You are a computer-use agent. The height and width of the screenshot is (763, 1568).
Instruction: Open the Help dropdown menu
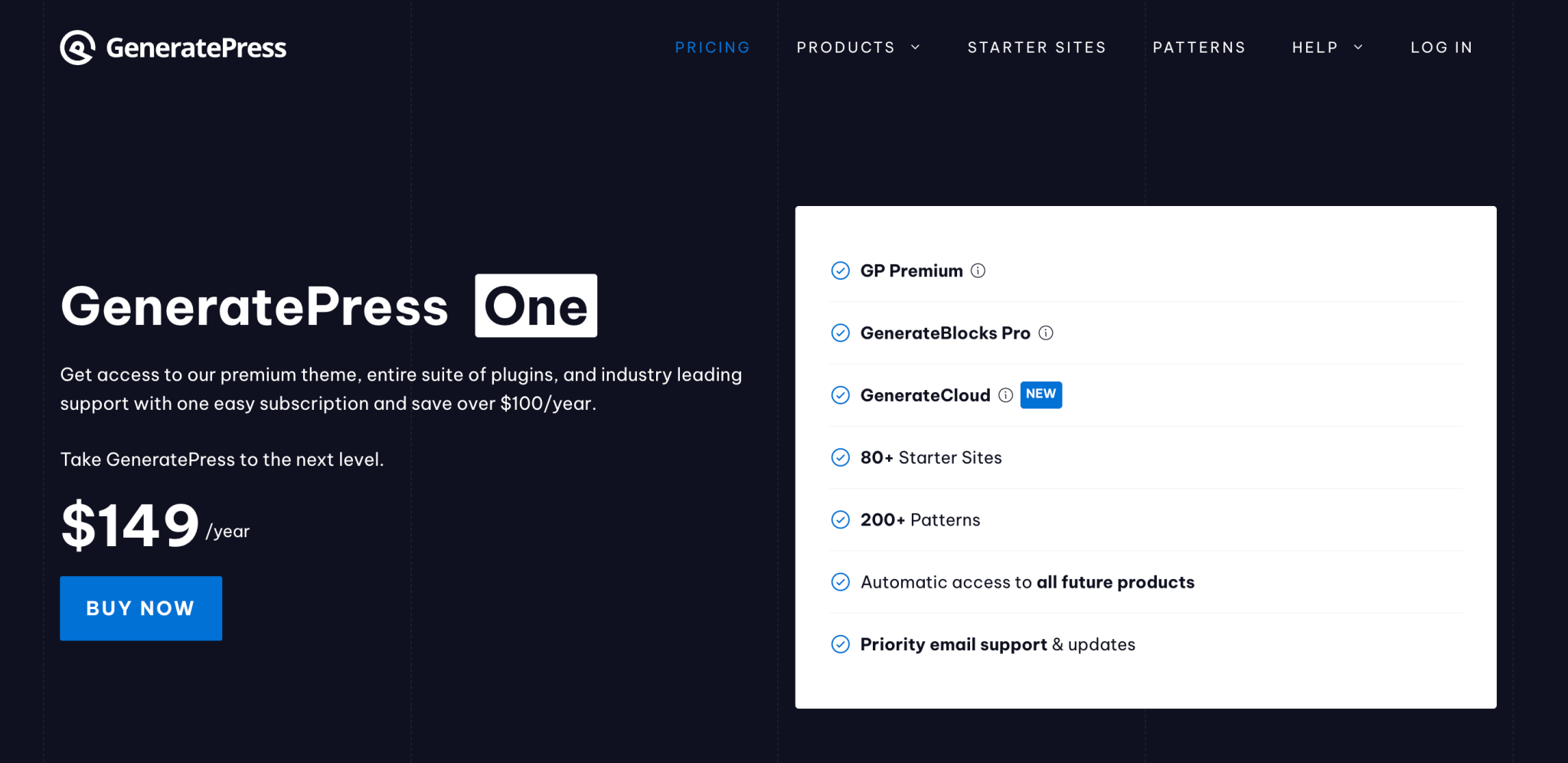(1314, 47)
